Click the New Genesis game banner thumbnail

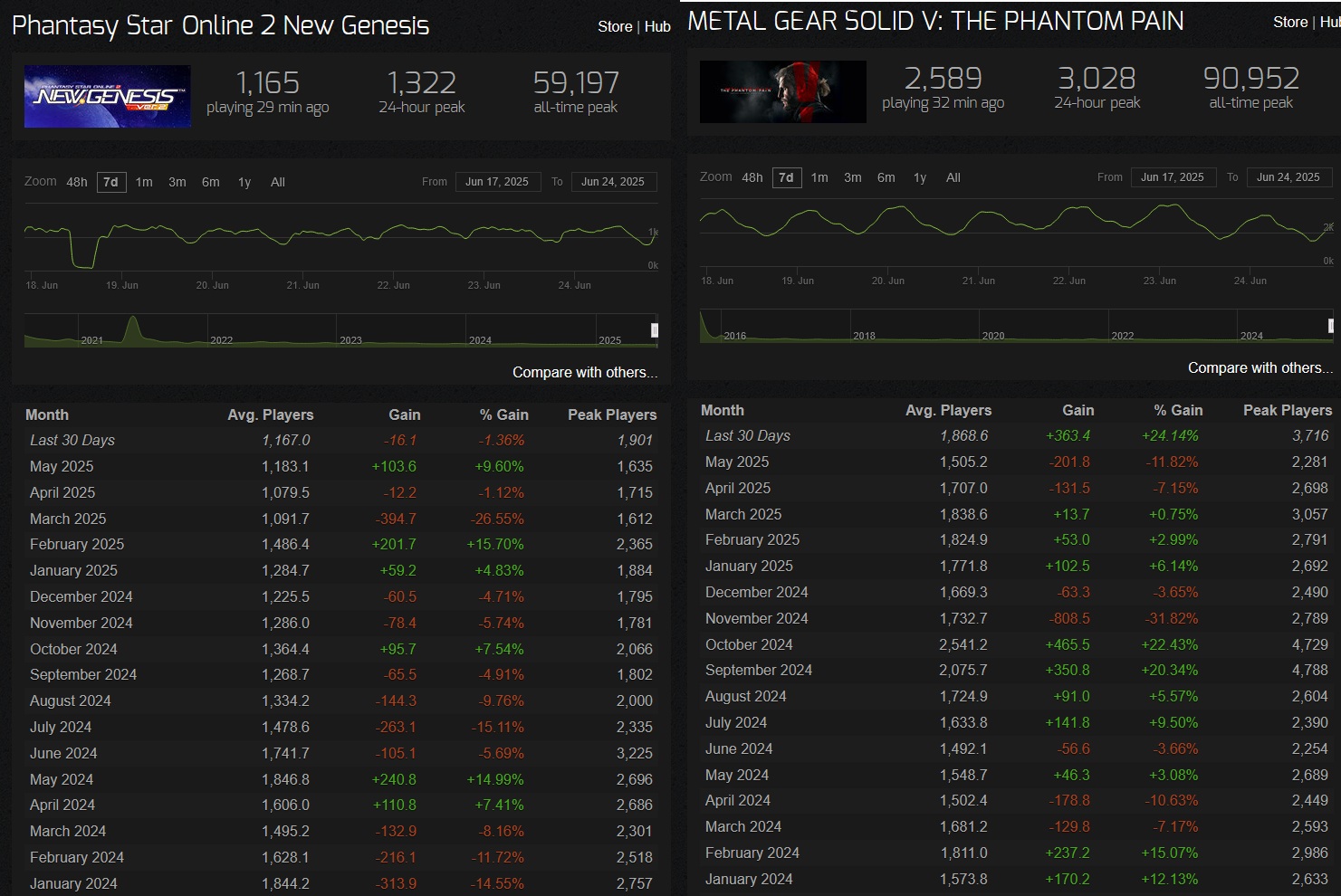[108, 96]
